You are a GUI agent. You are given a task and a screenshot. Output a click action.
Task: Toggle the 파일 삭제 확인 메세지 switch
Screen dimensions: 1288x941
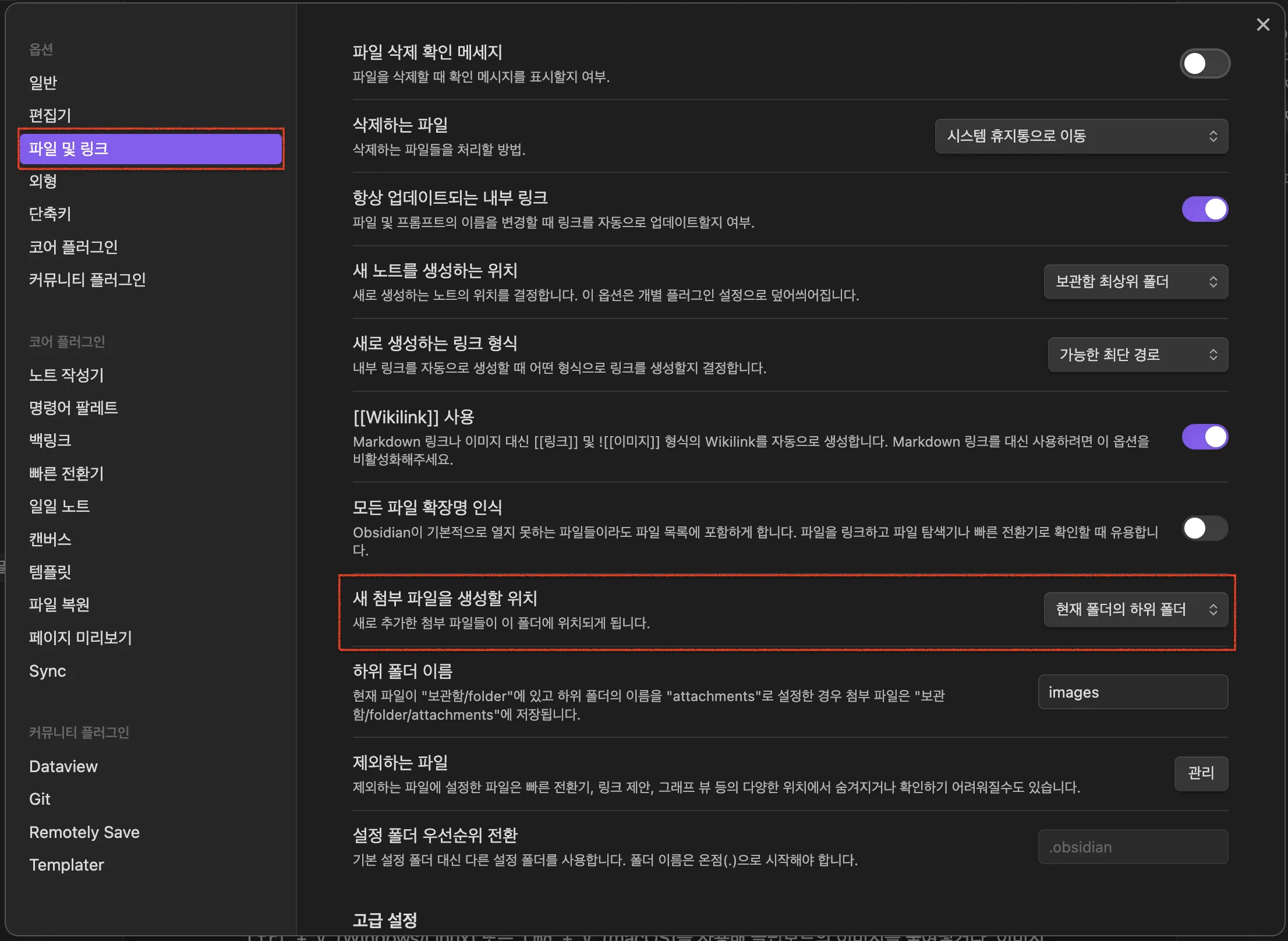click(1205, 63)
